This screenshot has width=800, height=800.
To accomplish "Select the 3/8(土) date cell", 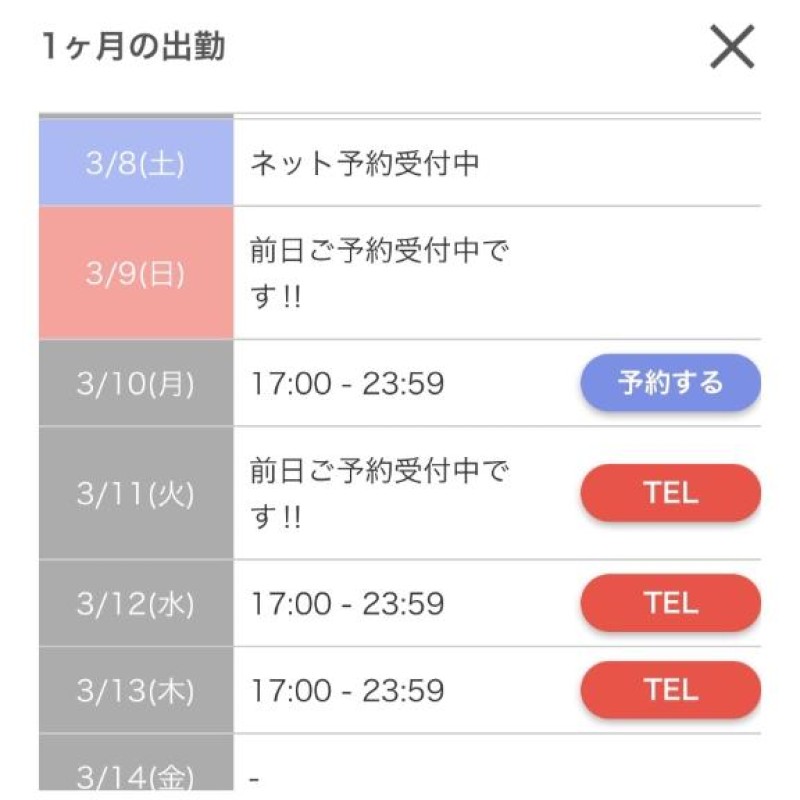I will point(136,163).
